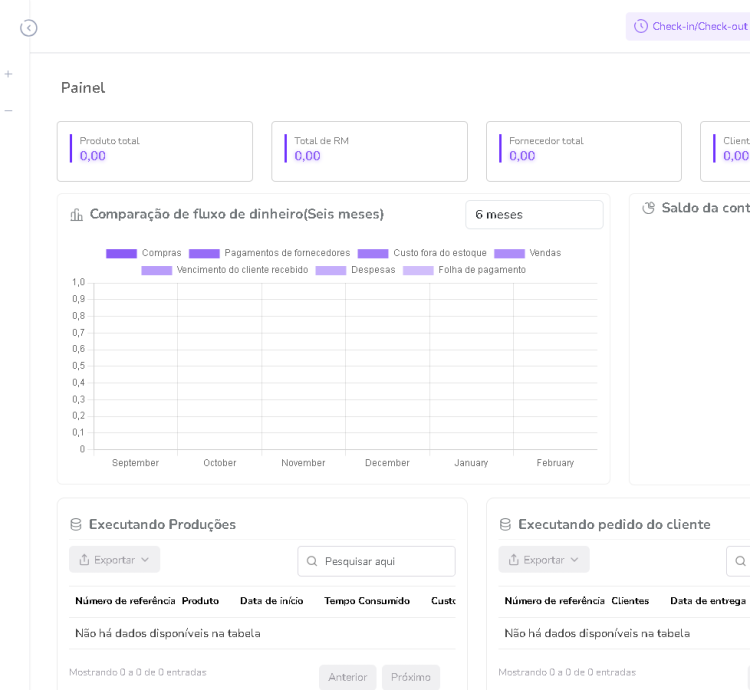Click the pie chart icon beside Saldo
Screen dimensions: 750x690
click(x=648, y=208)
